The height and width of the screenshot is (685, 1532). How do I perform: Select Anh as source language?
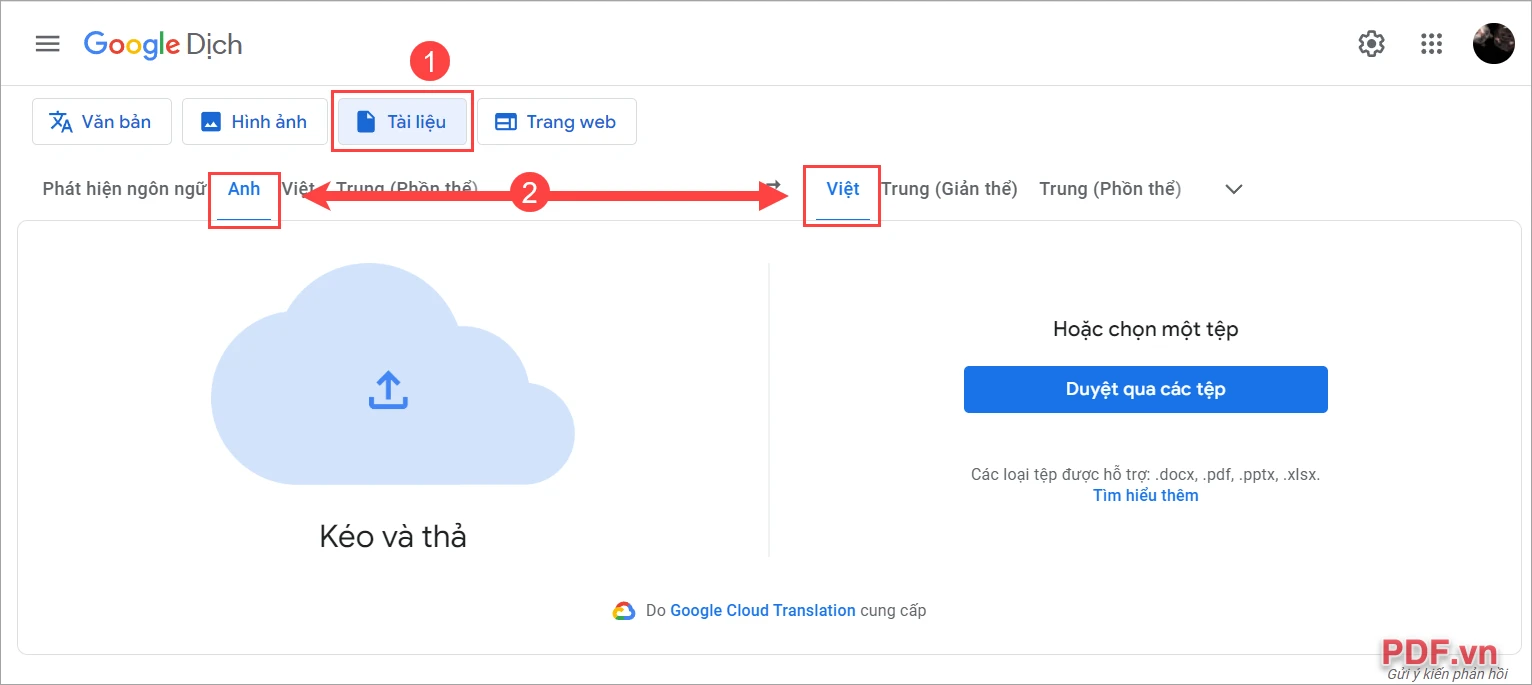pos(244,189)
